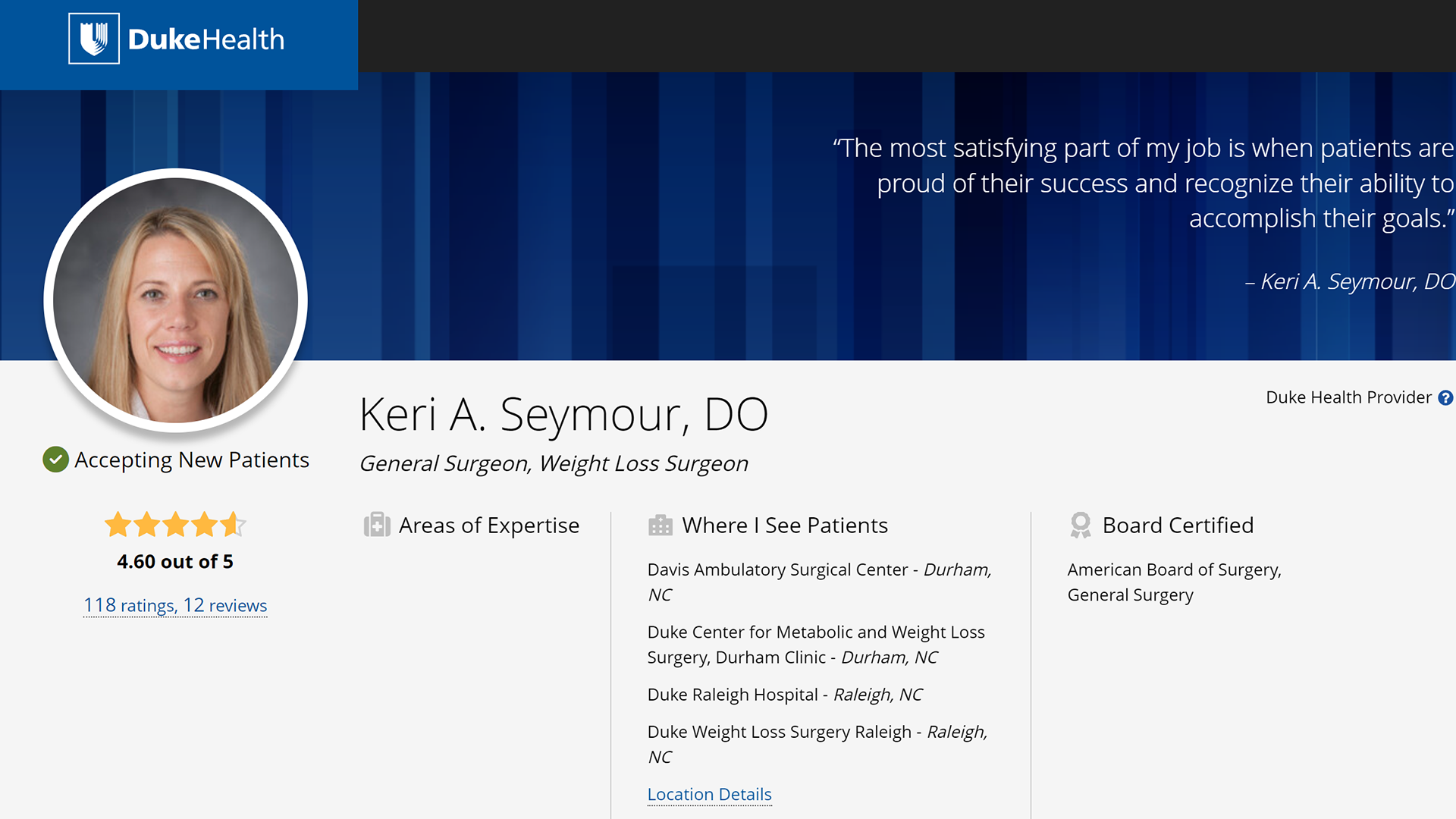Screen dimensions: 1456x819
Task: Click 'General Surgeon, Weight Loss Surgeon' subtitle
Action: [554, 463]
